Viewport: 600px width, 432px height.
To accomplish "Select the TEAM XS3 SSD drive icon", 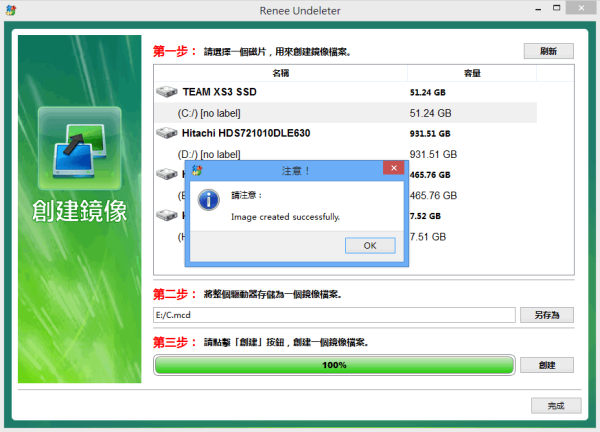I will pyautogui.click(x=167, y=92).
